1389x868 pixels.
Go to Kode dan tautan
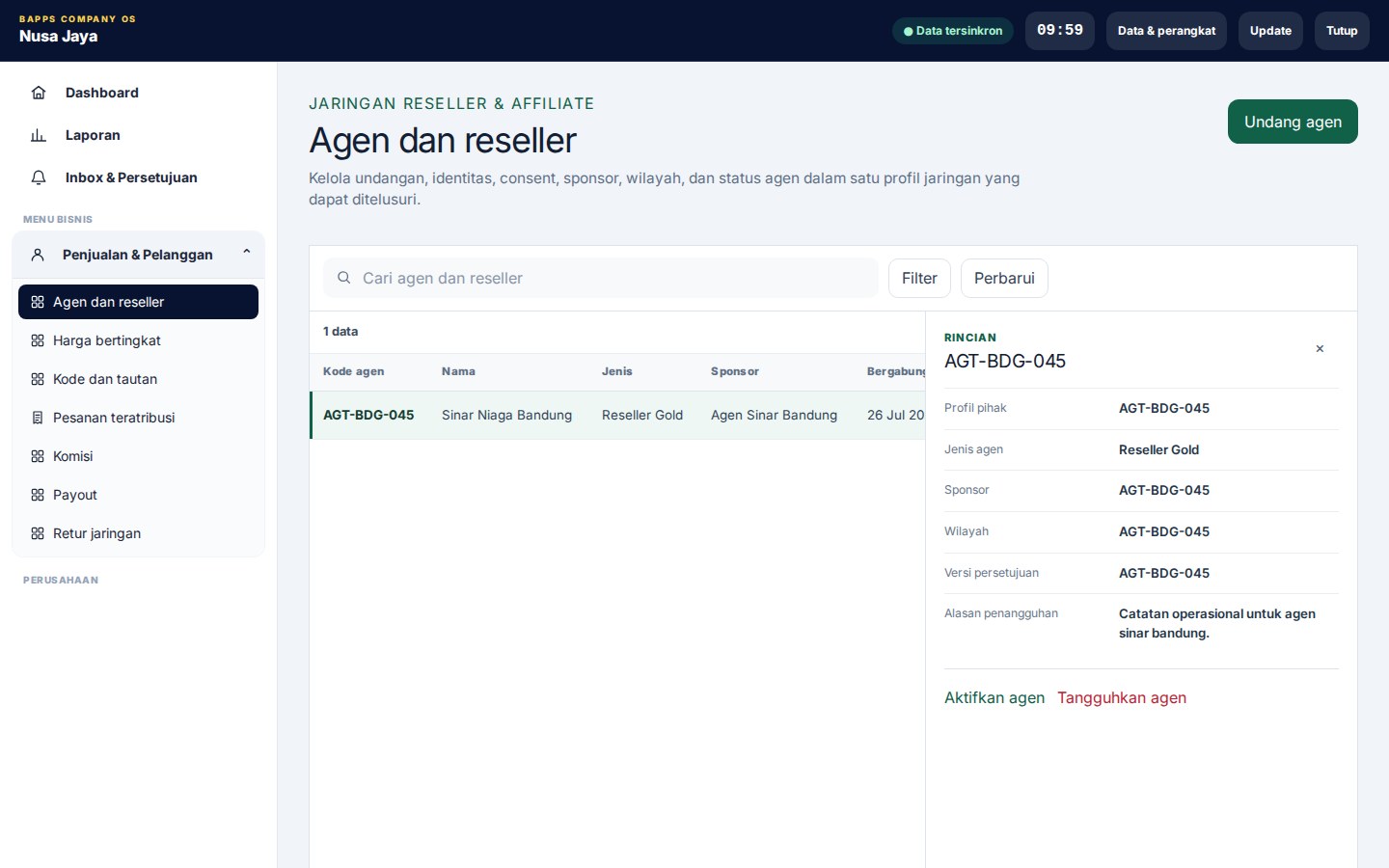(138, 379)
